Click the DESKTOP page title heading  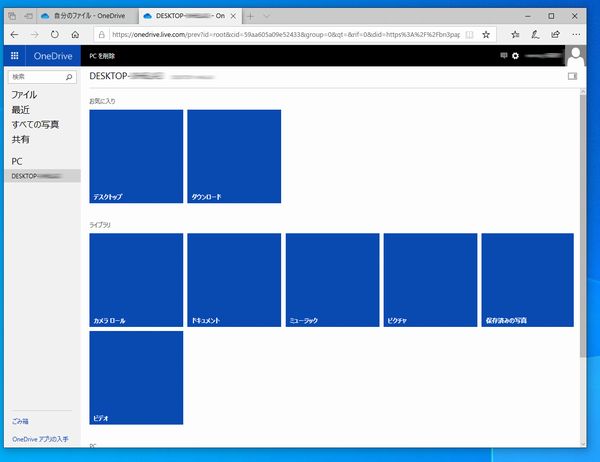(127, 76)
